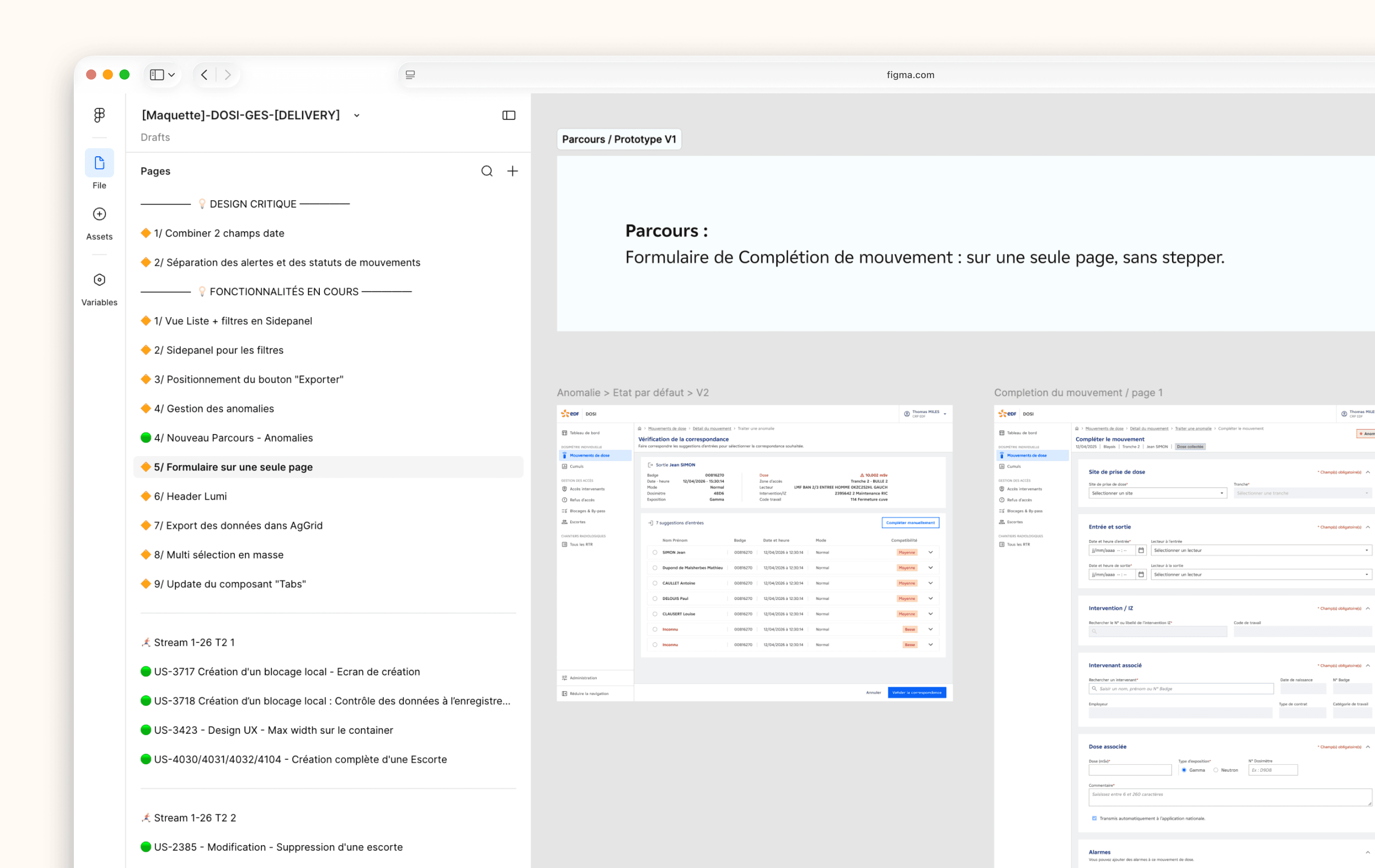Select the Neutron exposure radio button
This screenshot has width=1375, height=868.
[1216, 770]
